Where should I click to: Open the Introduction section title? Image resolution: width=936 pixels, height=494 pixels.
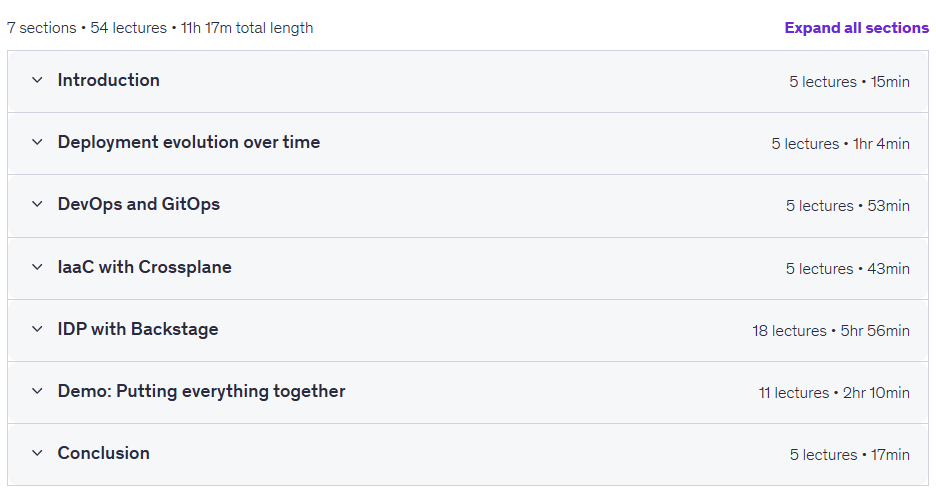click(x=109, y=80)
